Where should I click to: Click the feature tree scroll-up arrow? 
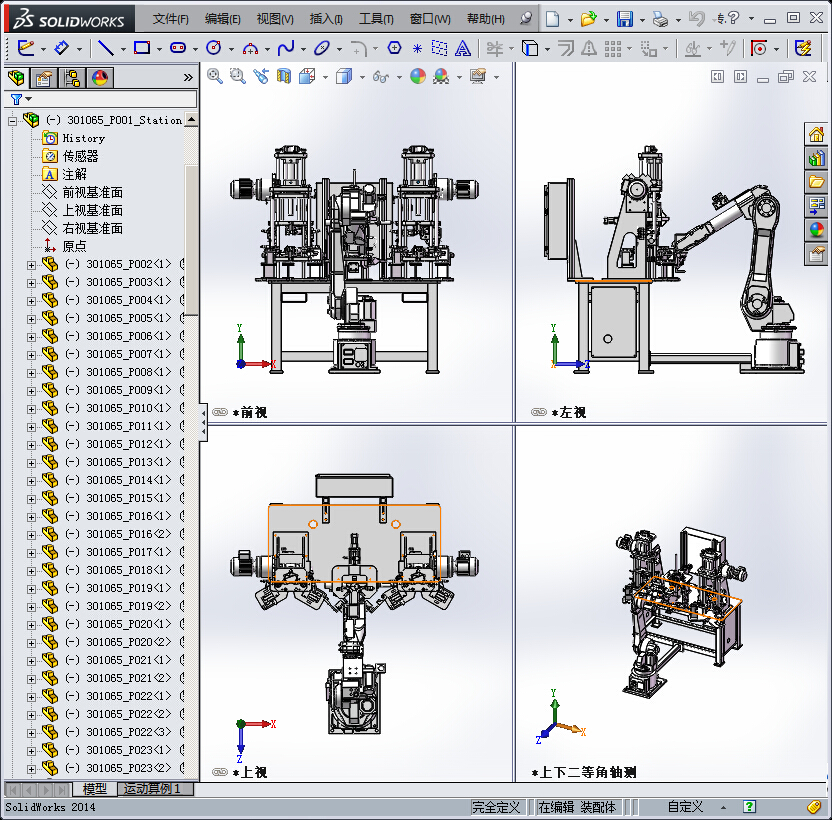(x=191, y=120)
